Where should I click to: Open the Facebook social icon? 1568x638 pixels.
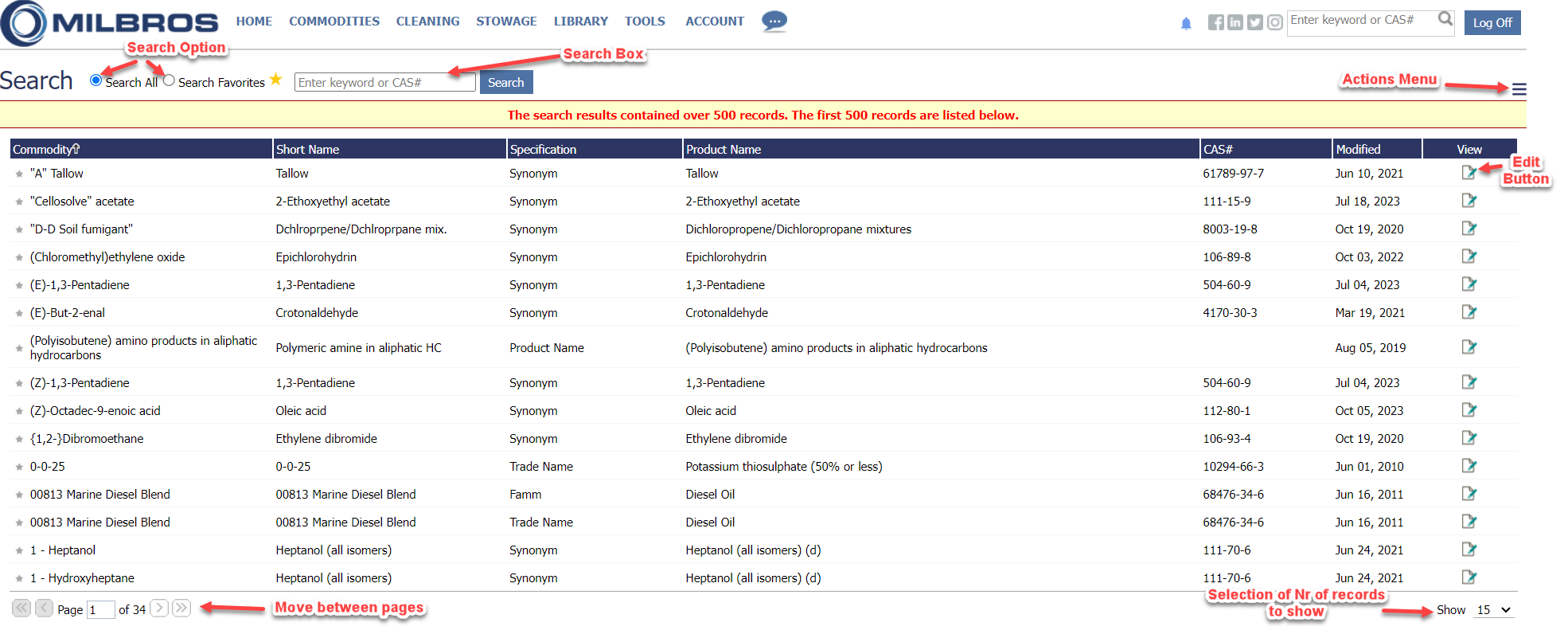click(x=1215, y=22)
